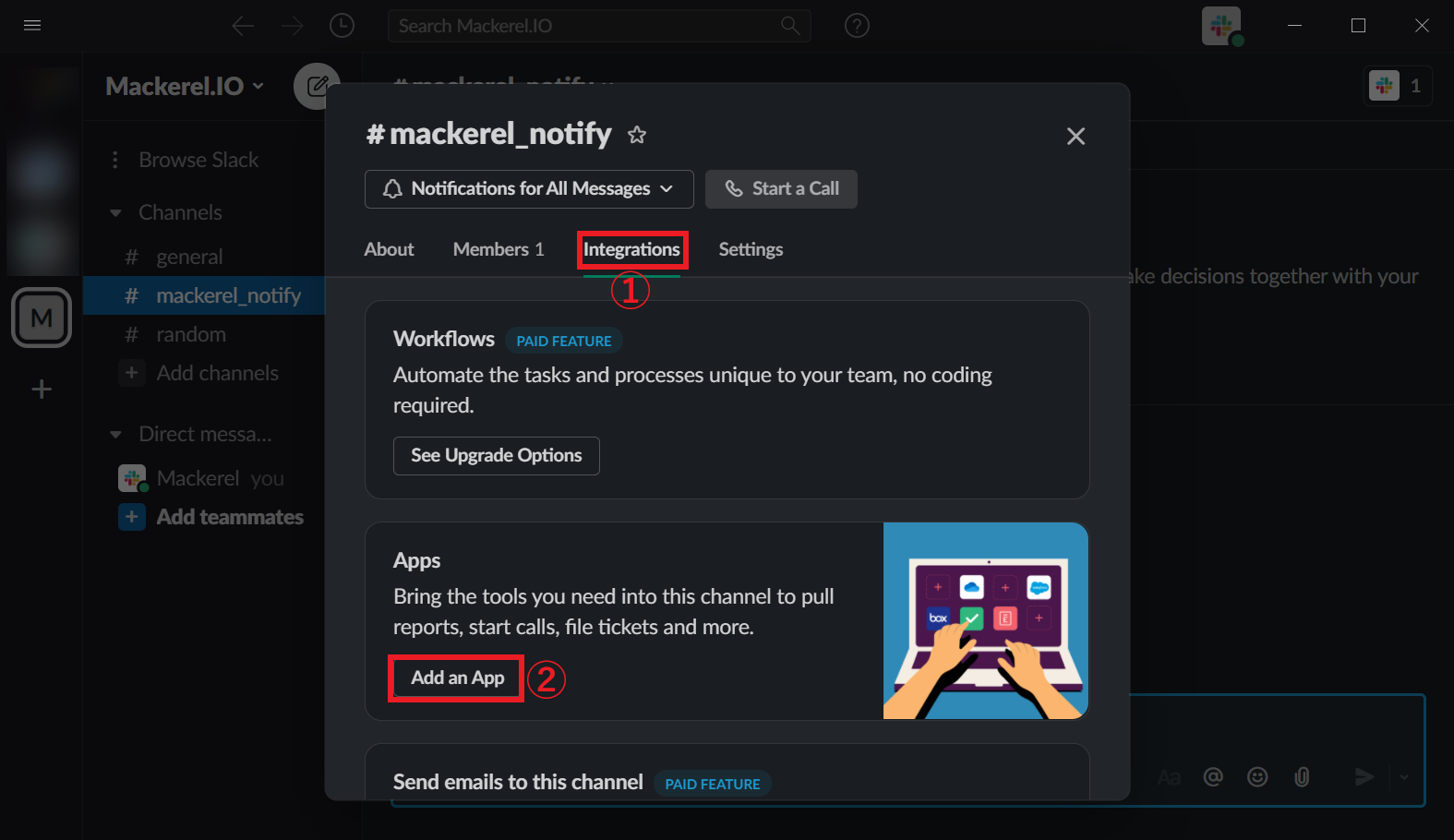Switch to the Members tab
The image size is (1454, 840).
tap(499, 249)
